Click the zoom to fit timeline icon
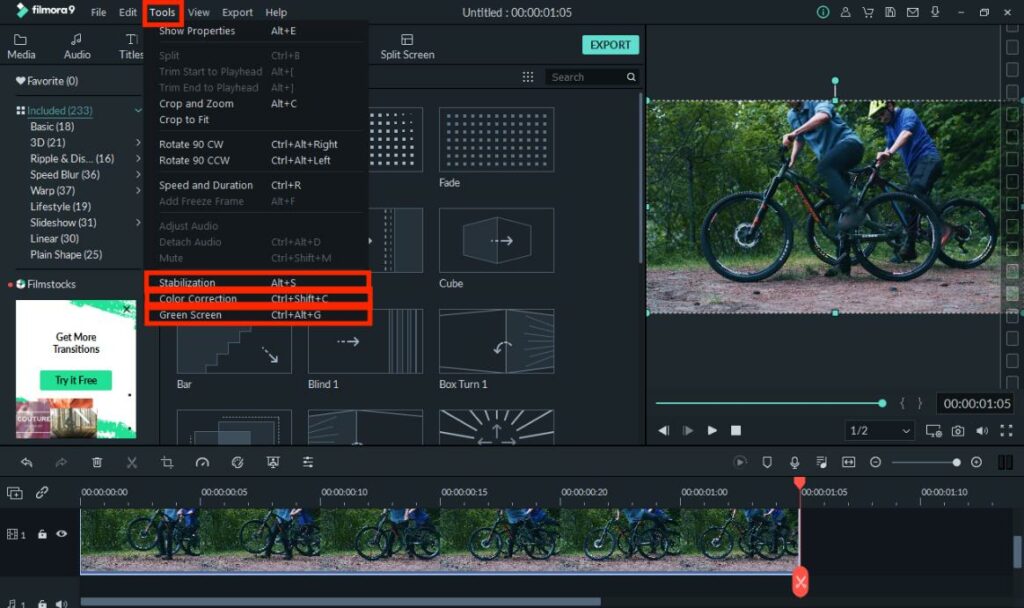This screenshot has width=1024, height=608. [848, 462]
